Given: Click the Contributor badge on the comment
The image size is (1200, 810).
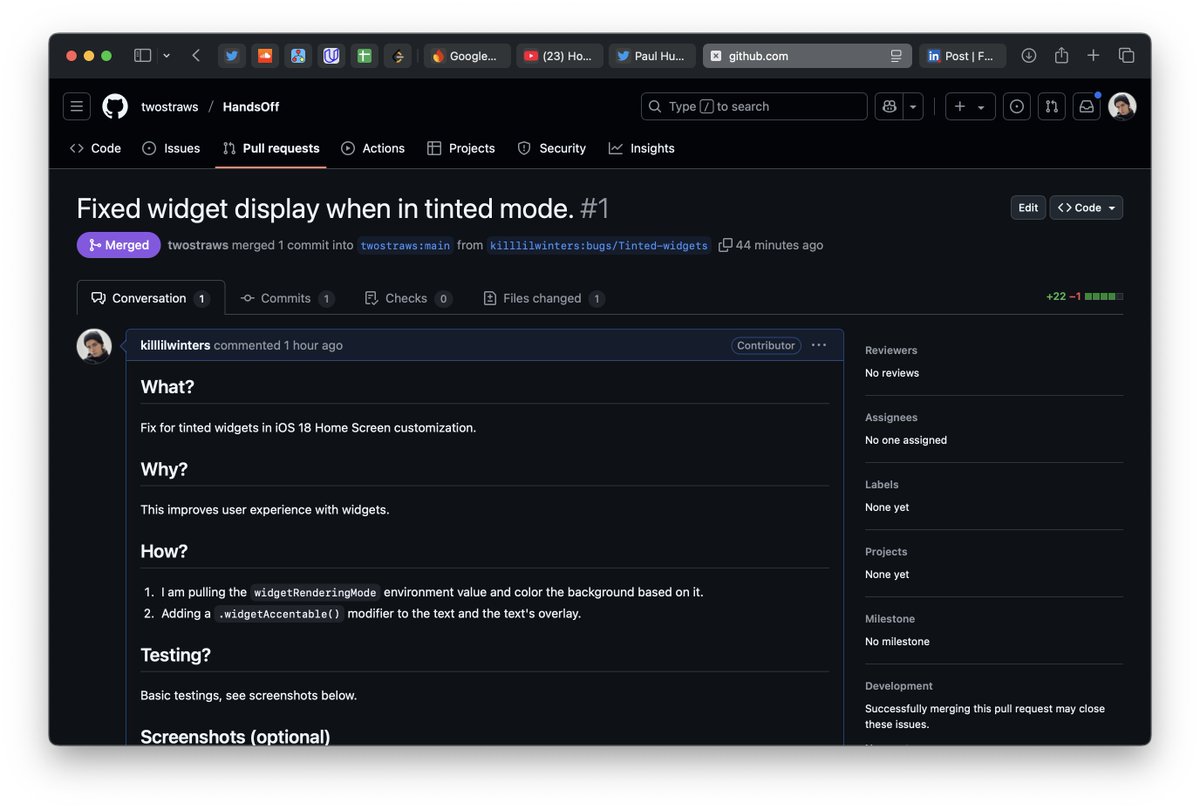Looking at the screenshot, I should click(766, 345).
